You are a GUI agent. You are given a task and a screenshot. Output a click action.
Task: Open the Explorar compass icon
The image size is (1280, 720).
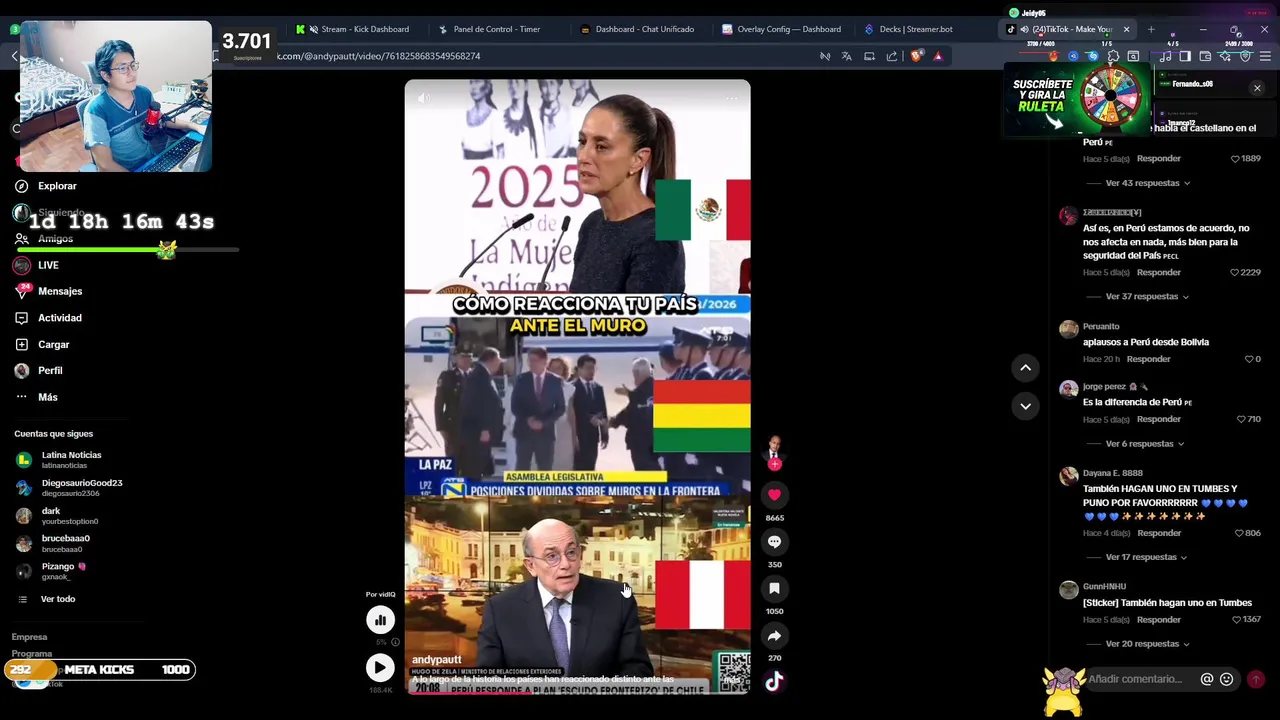click(21, 186)
